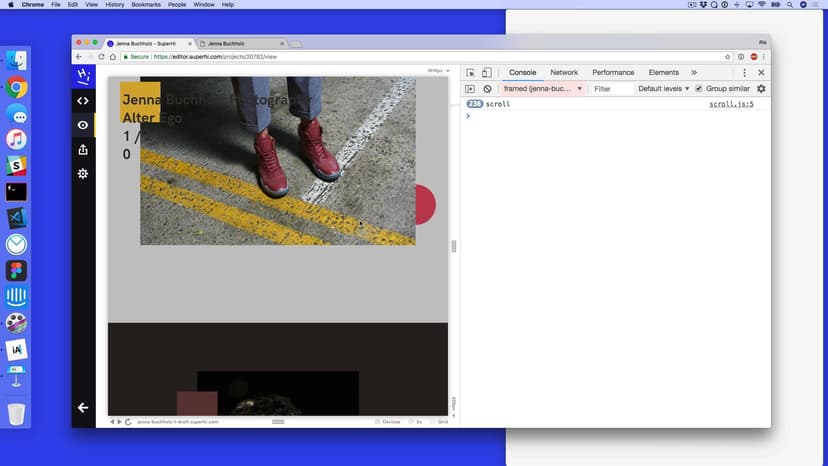Select the inspect element picker icon

[471, 73]
